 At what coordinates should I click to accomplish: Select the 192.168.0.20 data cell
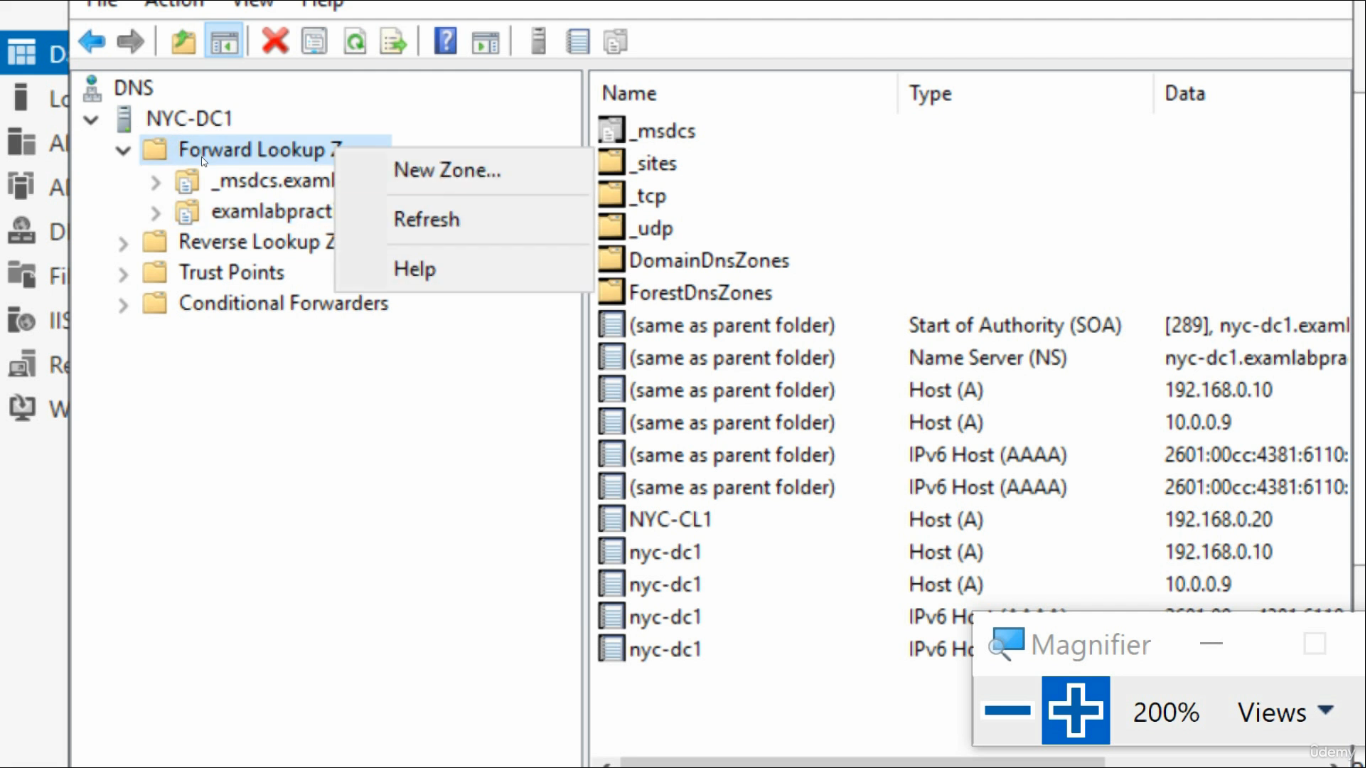[x=1218, y=520]
